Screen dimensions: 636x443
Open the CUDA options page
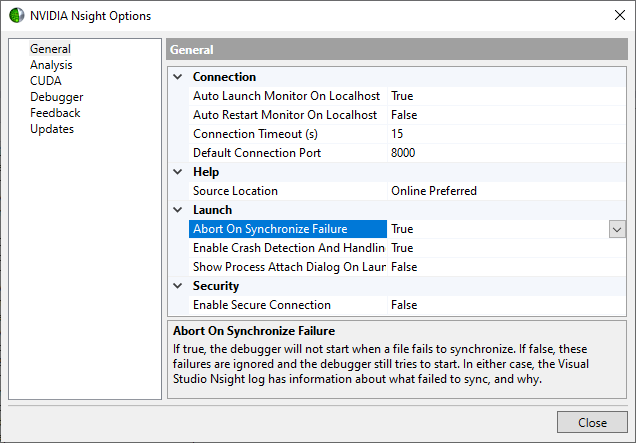pos(46,81)
